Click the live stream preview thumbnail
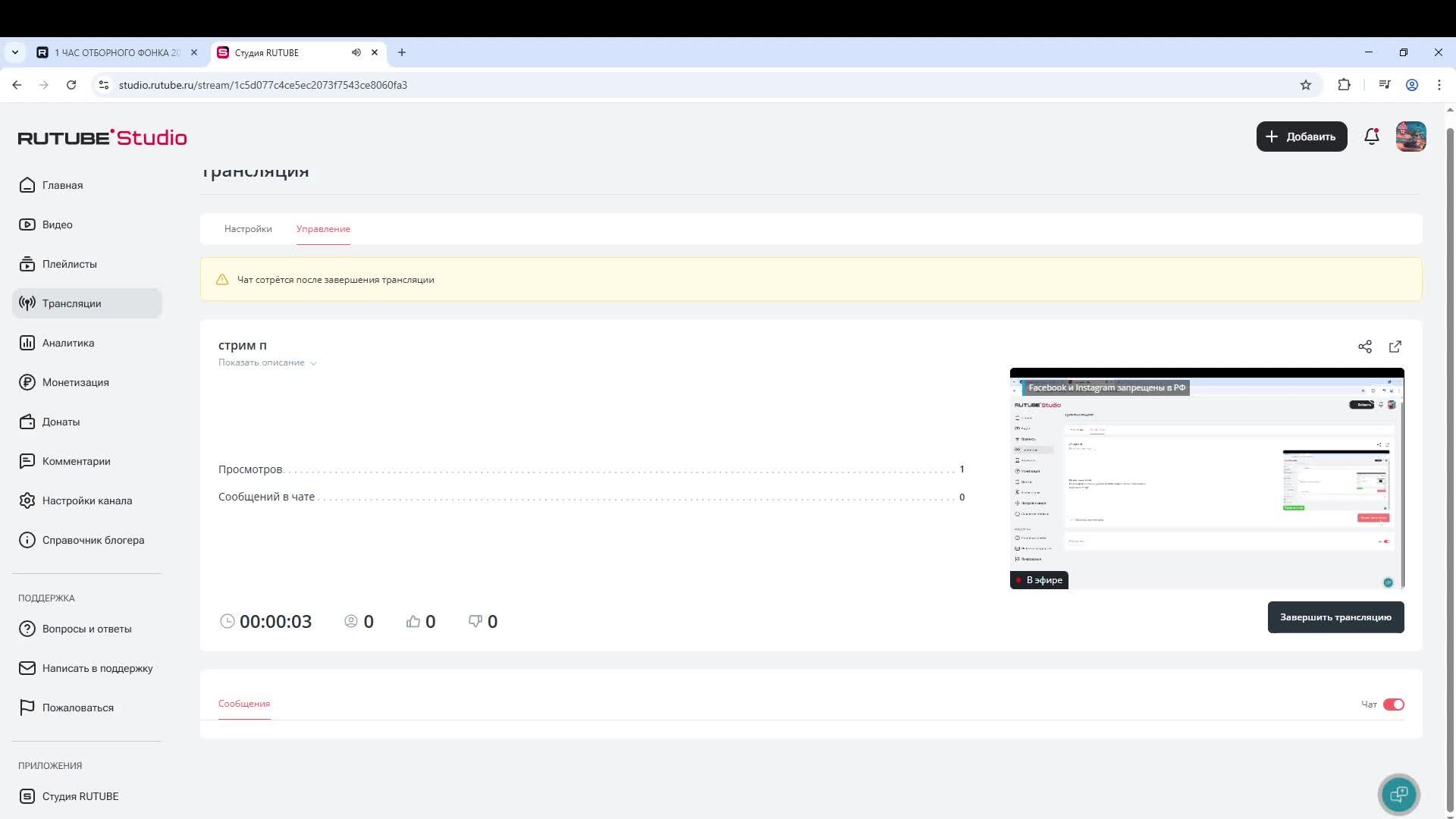The image size is (1456, 819). (x=1207, y=479)
